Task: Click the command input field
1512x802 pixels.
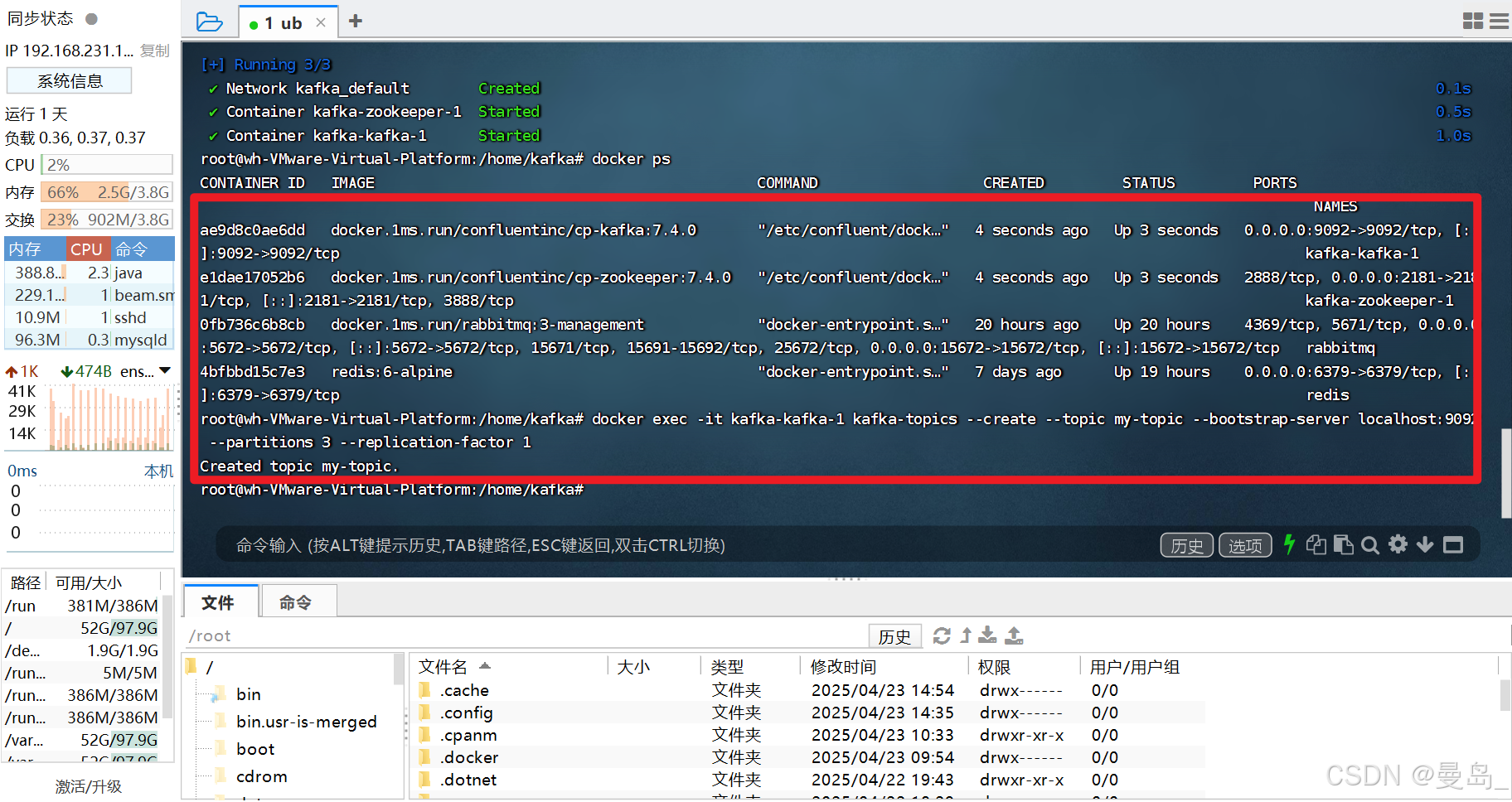Action: click(688, 545)
